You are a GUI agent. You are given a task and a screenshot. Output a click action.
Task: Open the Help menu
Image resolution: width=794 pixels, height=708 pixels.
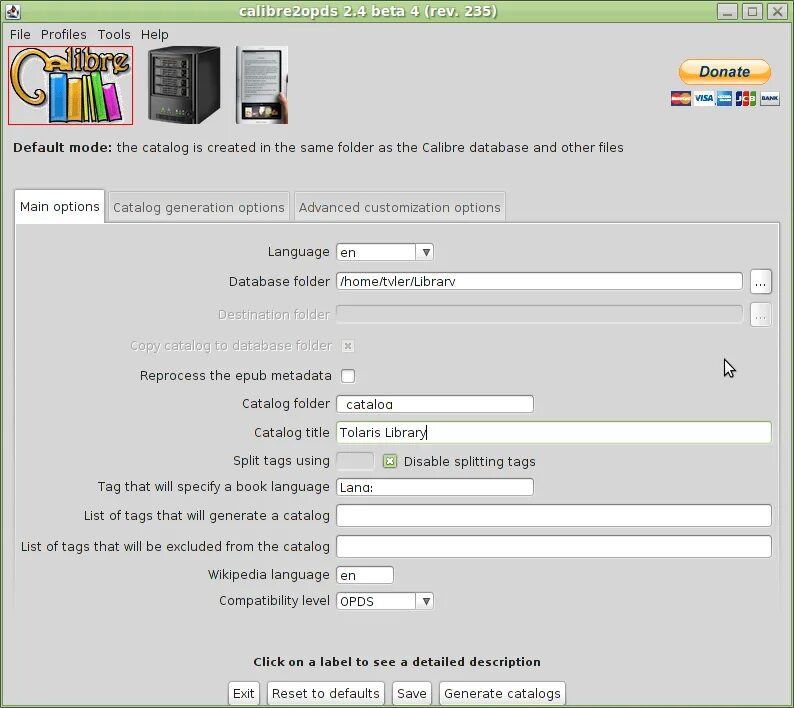coord(154,34)
